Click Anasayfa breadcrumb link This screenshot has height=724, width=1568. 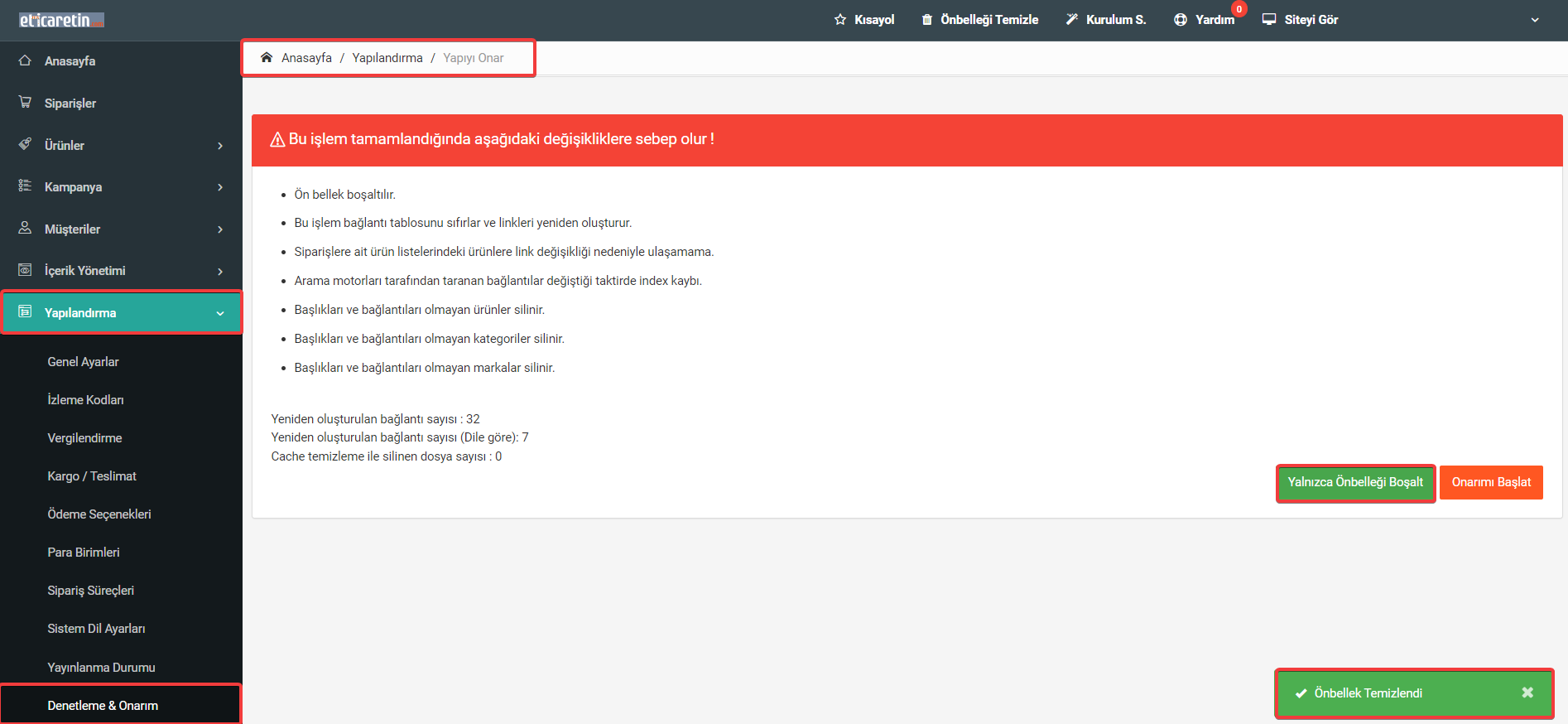click(306, 58)
